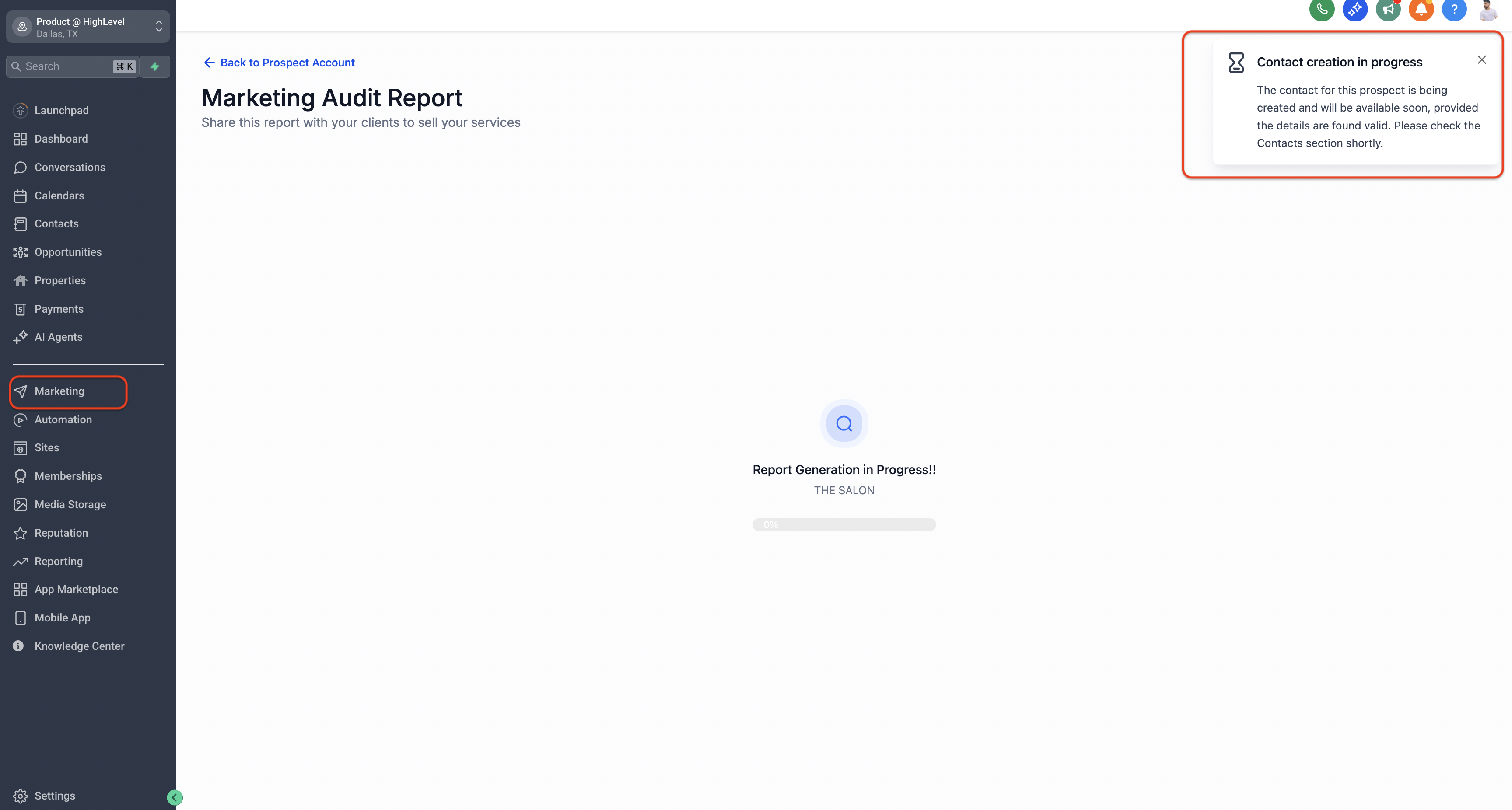
Task: Click the green lightning quick actions icon
Action: tap(155, 66)
